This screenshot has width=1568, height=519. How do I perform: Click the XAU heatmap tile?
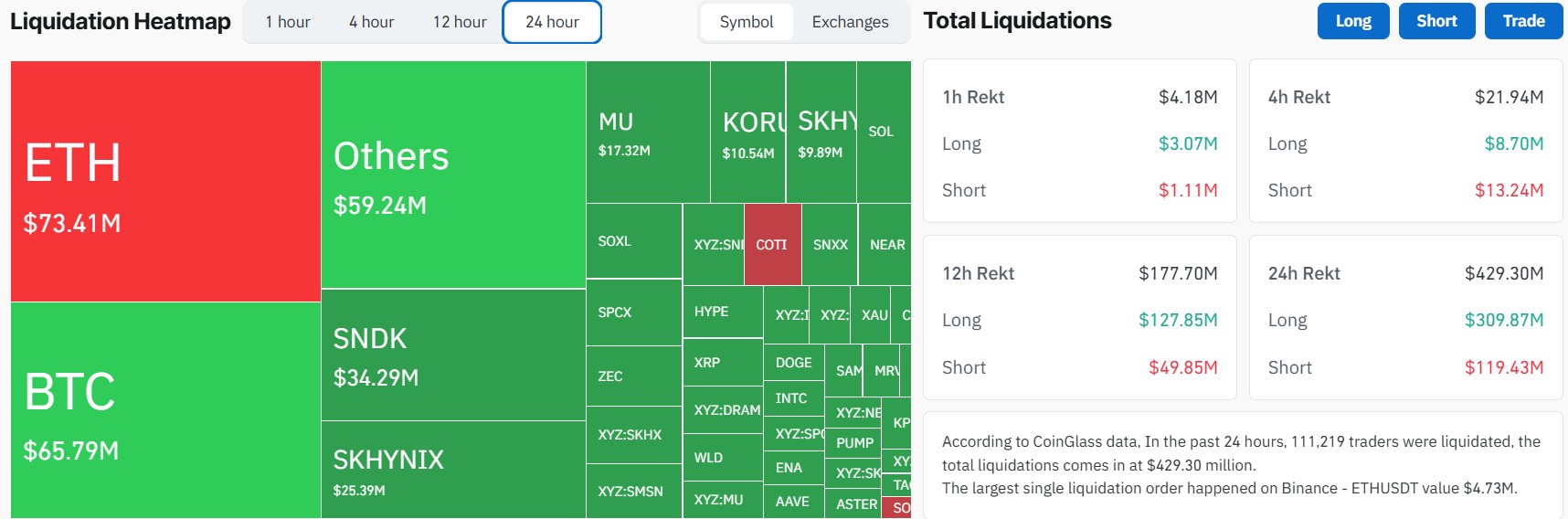[x=870, y=314]
